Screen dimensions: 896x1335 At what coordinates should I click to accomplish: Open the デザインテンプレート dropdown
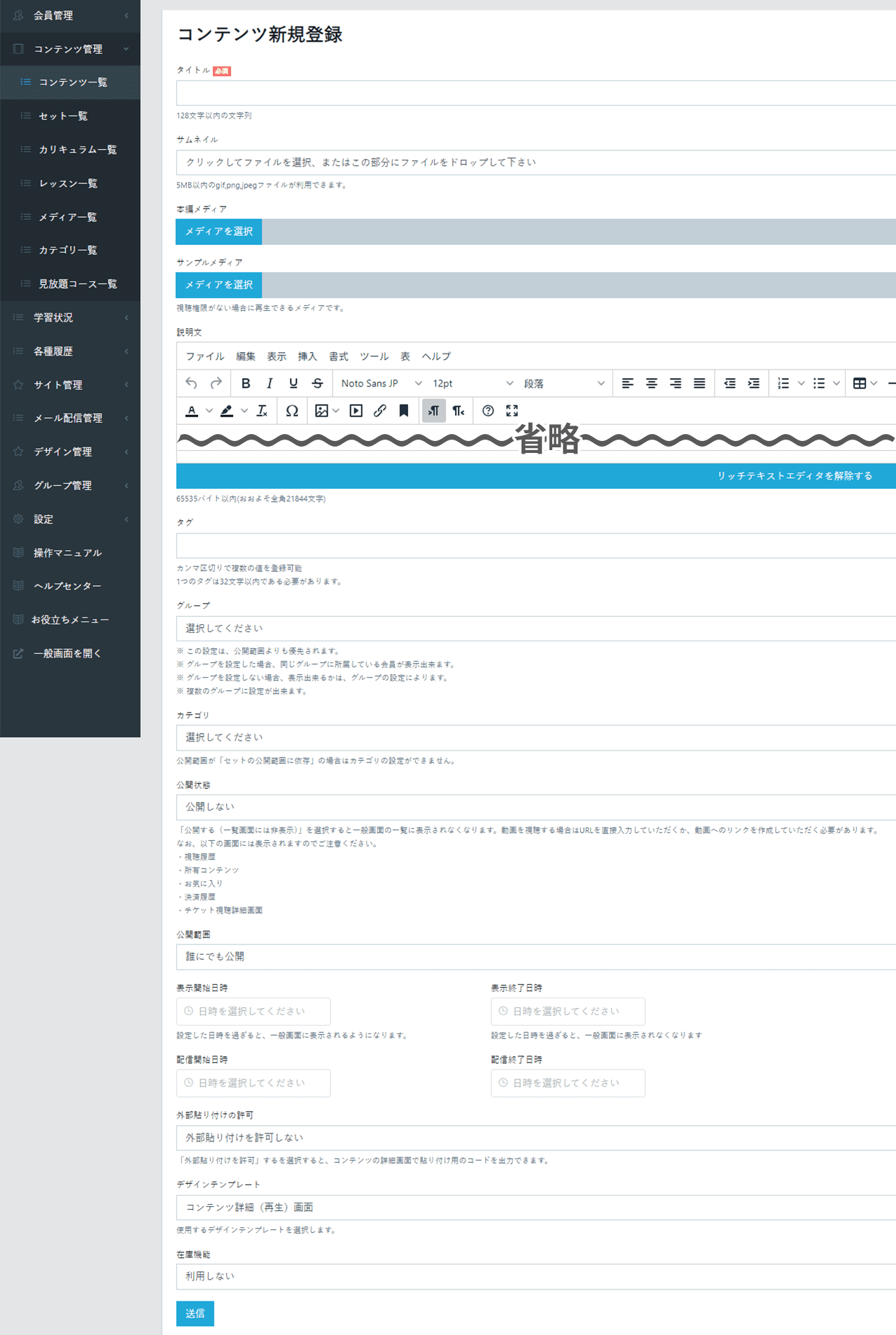(x=536, y=1207)
